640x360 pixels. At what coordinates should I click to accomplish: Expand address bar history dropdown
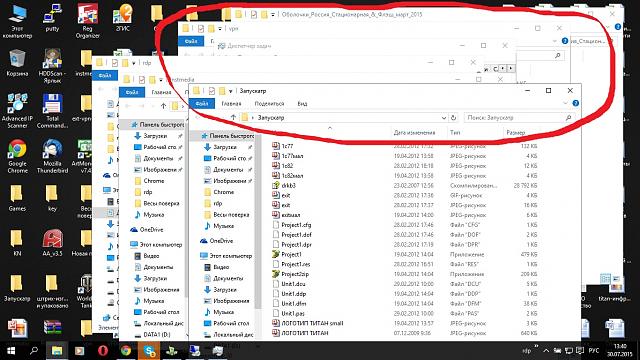point(444,118)
